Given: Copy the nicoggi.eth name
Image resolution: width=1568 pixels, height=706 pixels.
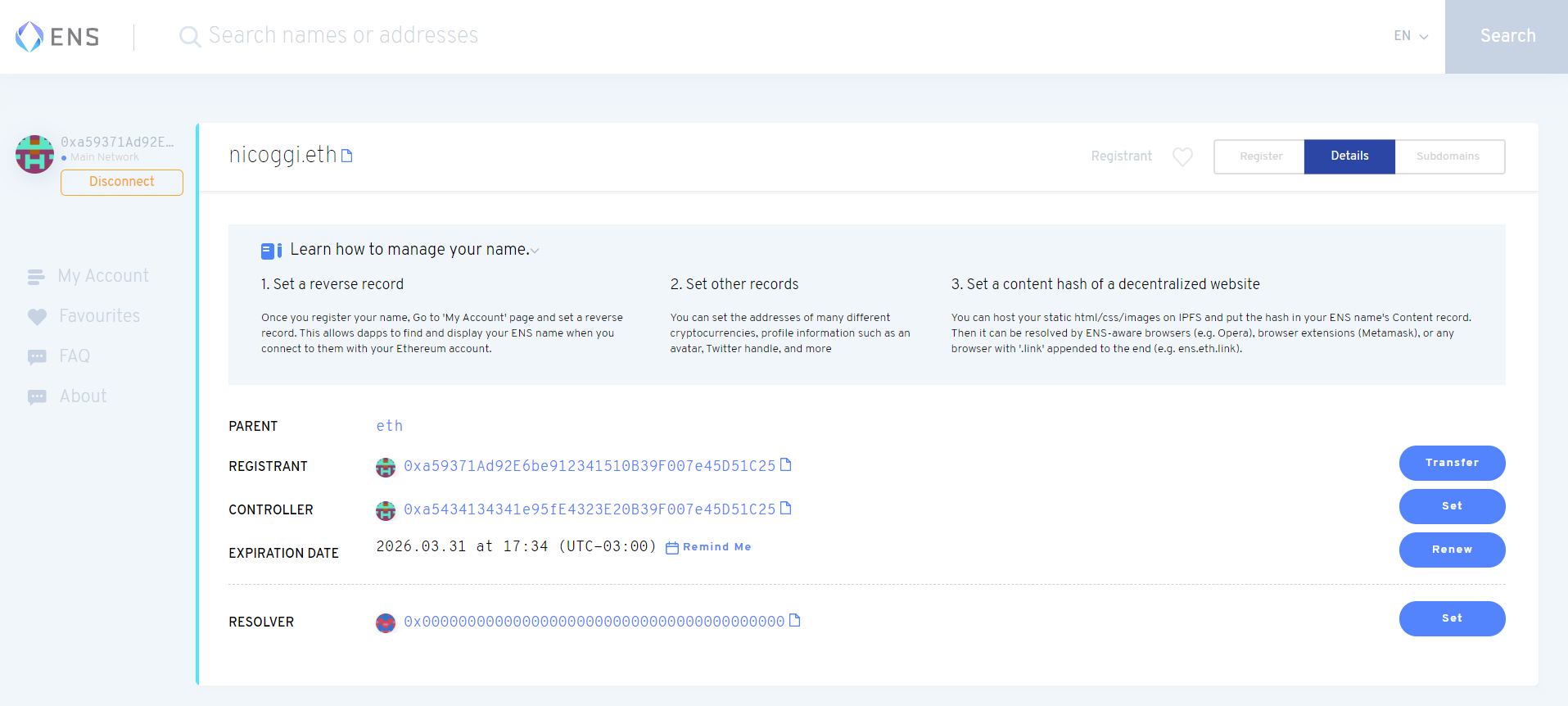Looking at the screenshot, I should pyautogui.click(x=347, y=156).
